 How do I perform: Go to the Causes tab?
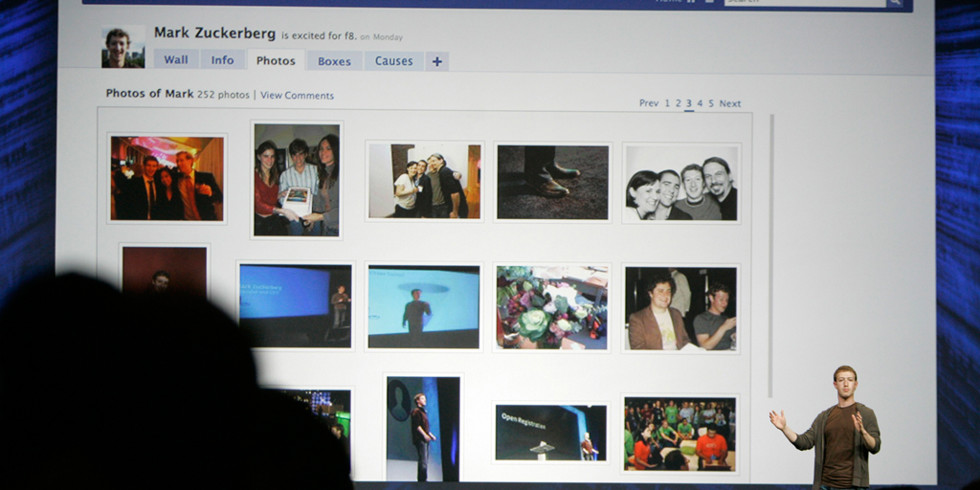pos(394,61)
